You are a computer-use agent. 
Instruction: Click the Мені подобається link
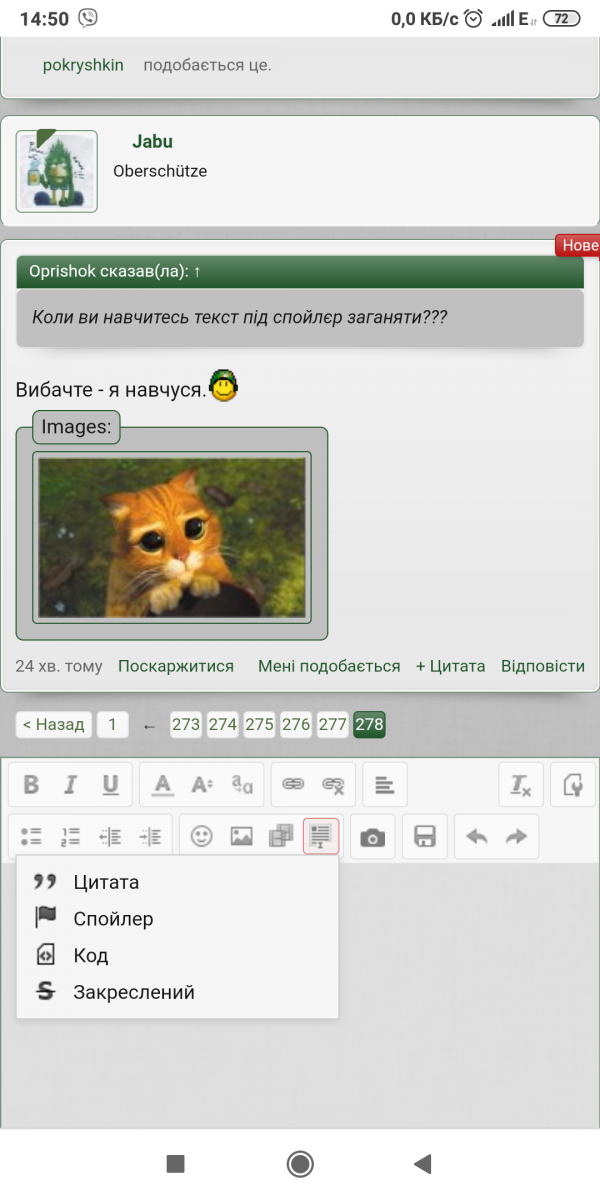[x=329, y=666]
